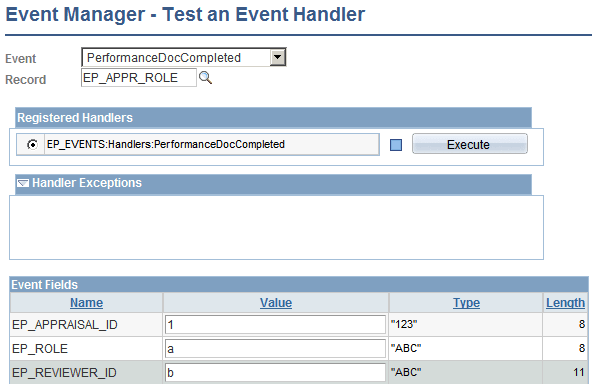The width and height of the screenshot is (592, 384).
Task: Sort Event Fields by Type column
Action: click(466, 303)
